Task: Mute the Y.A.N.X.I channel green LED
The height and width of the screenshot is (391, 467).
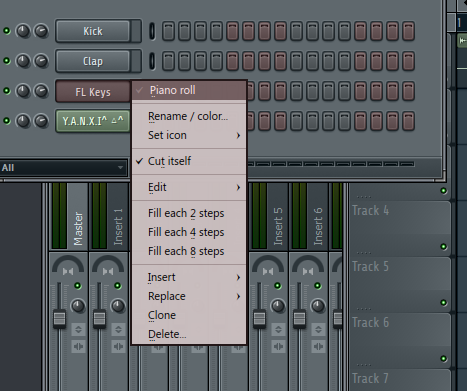Action: (x=6, y=121)
